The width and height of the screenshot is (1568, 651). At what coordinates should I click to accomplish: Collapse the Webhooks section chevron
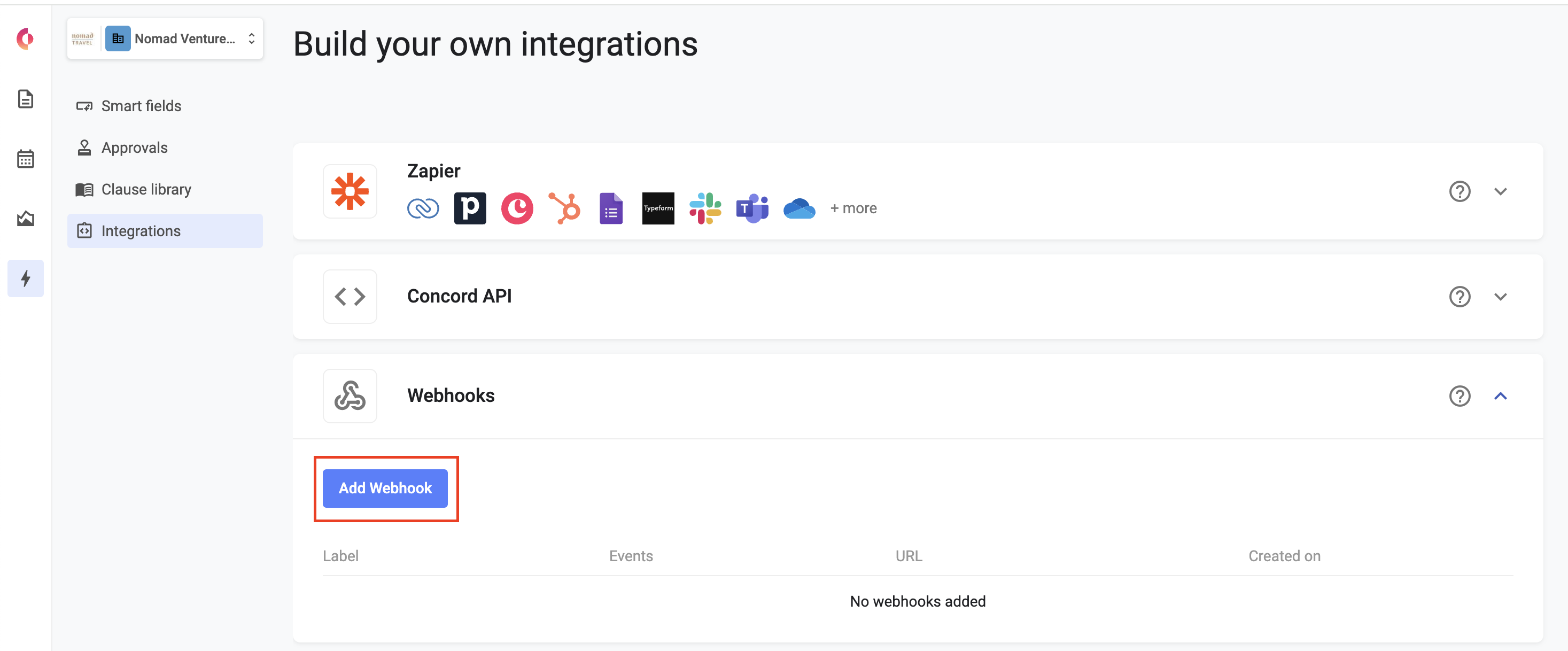[x=1501, y=396]
